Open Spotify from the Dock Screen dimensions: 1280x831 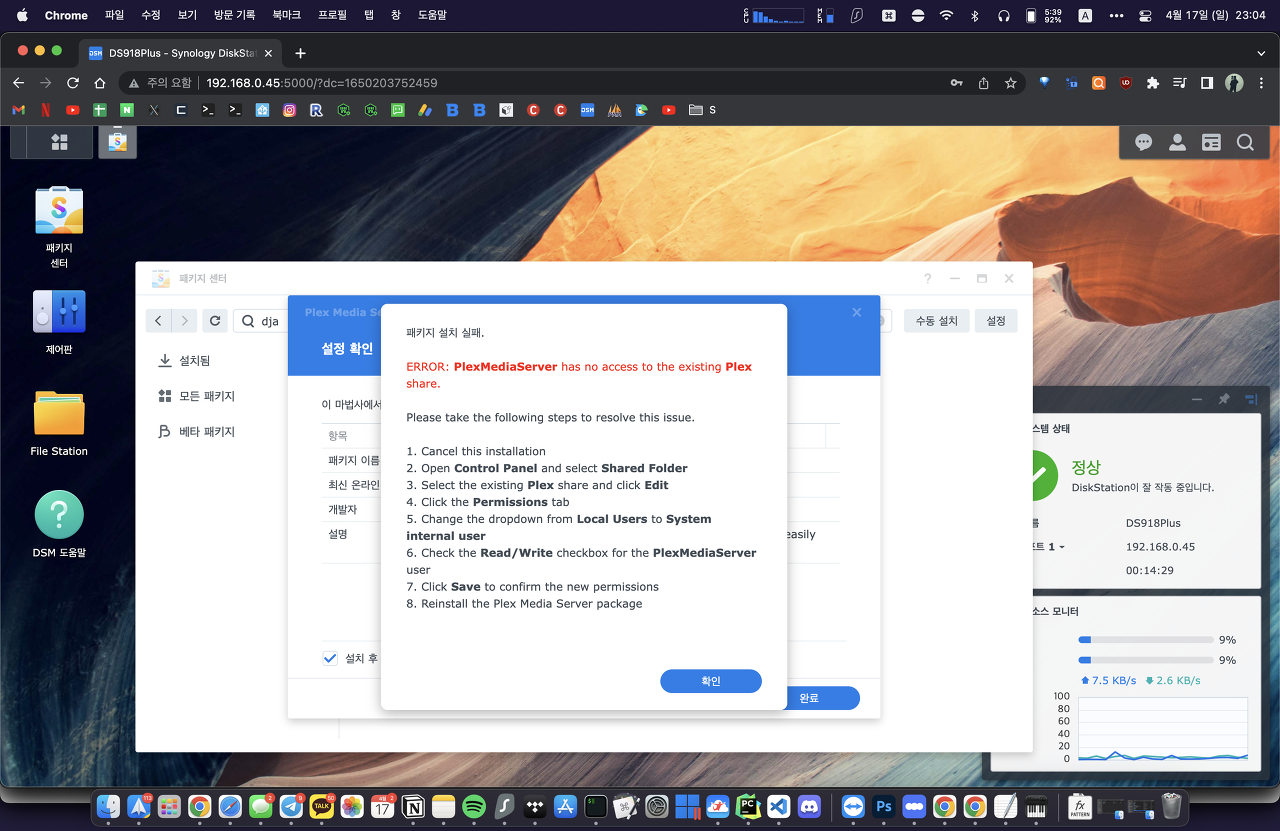pos(474,805)
